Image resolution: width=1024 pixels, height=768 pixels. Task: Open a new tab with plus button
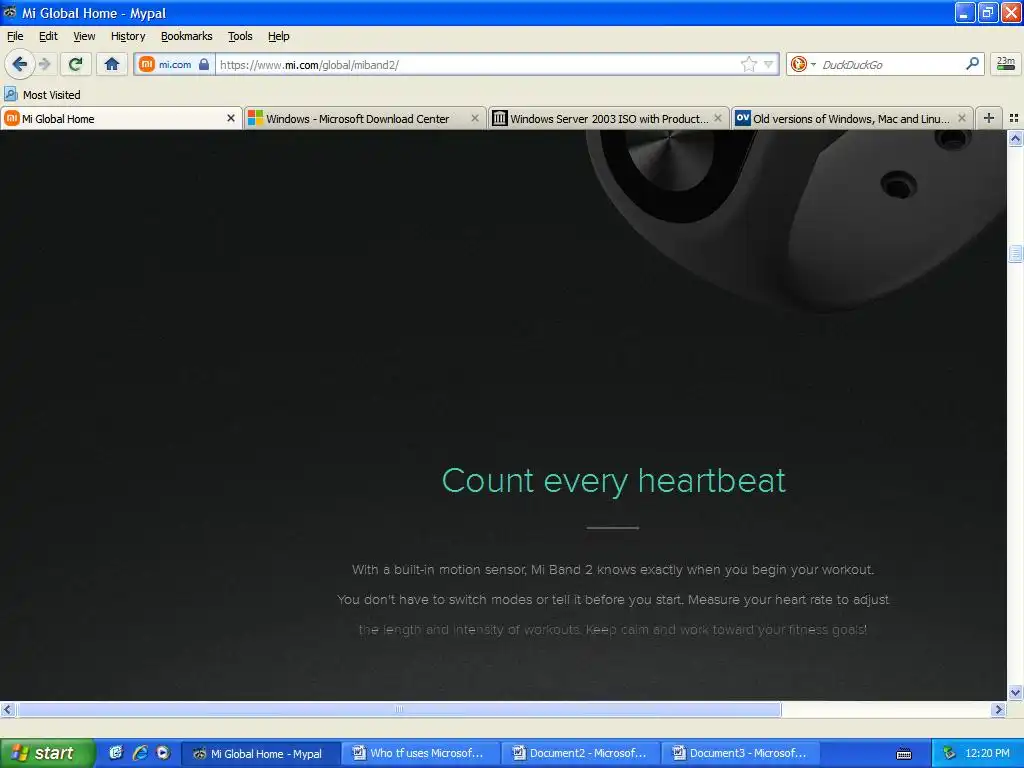(x=989, y=118)
